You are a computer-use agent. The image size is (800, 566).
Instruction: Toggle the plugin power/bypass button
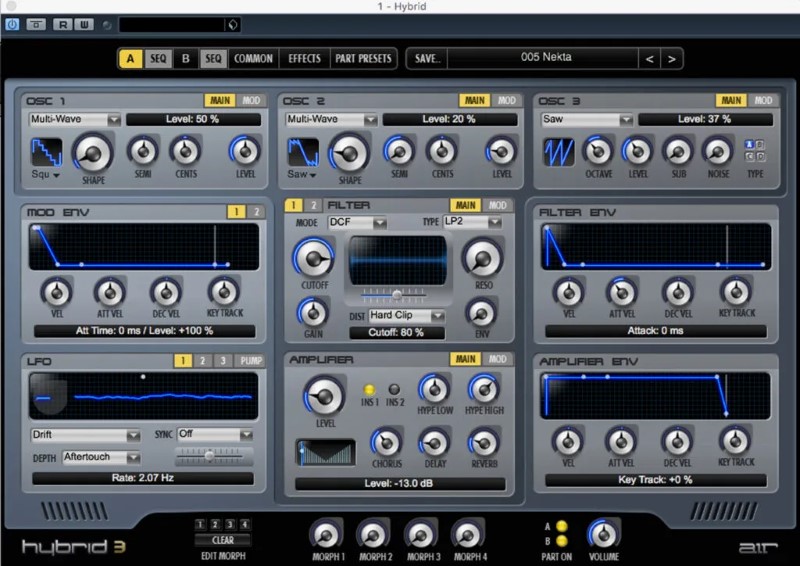click(12, 24)
